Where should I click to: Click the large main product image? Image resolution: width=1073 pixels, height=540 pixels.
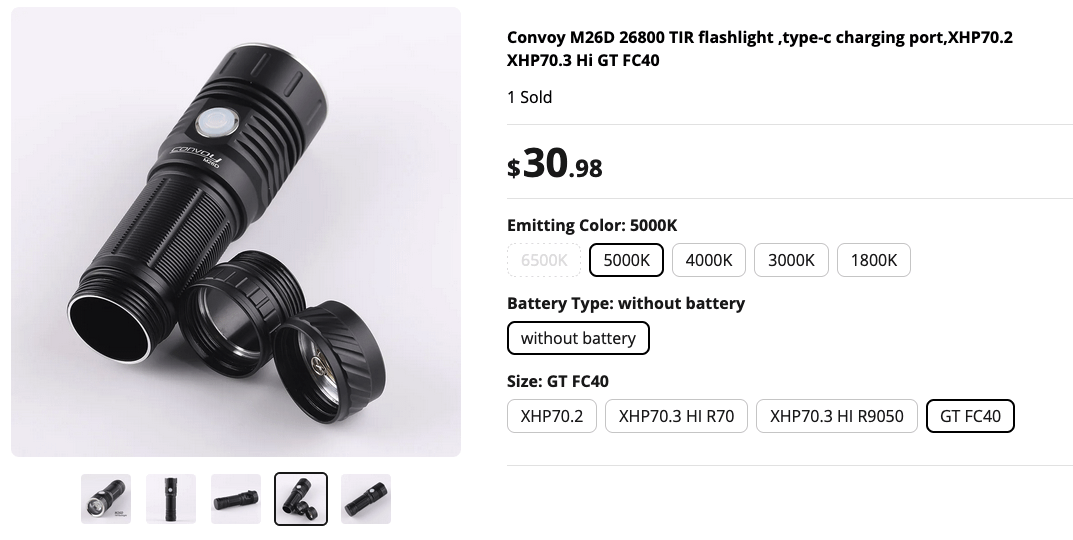pos(236,232)
